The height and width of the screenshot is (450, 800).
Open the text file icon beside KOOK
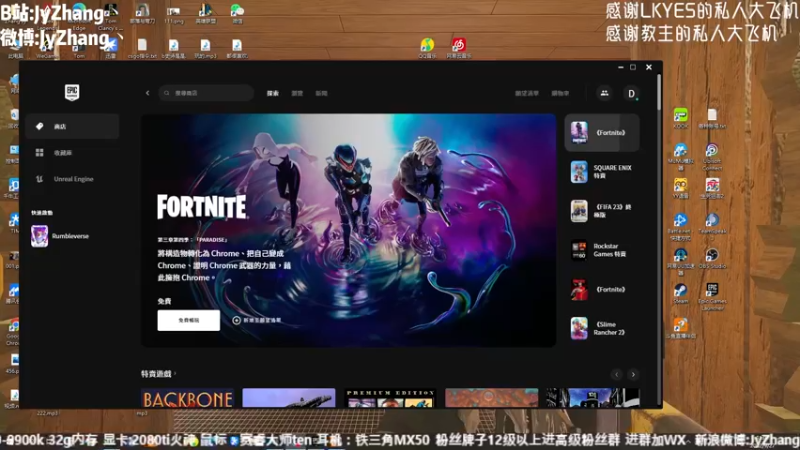(x=712, y=118)
